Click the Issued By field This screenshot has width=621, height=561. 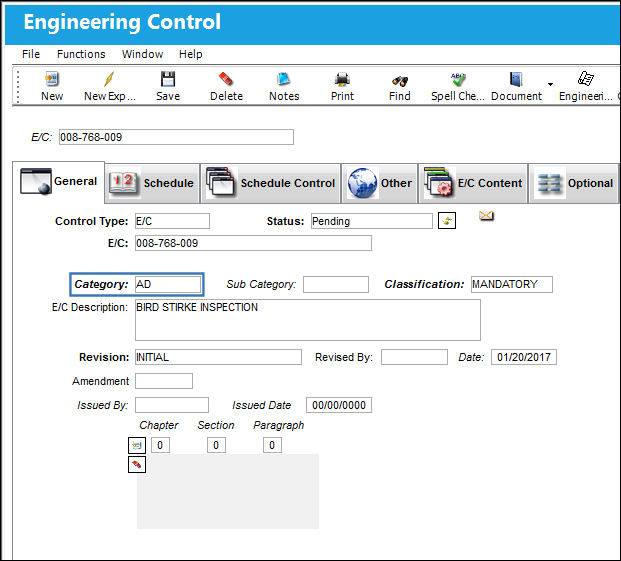pos(172,405)
